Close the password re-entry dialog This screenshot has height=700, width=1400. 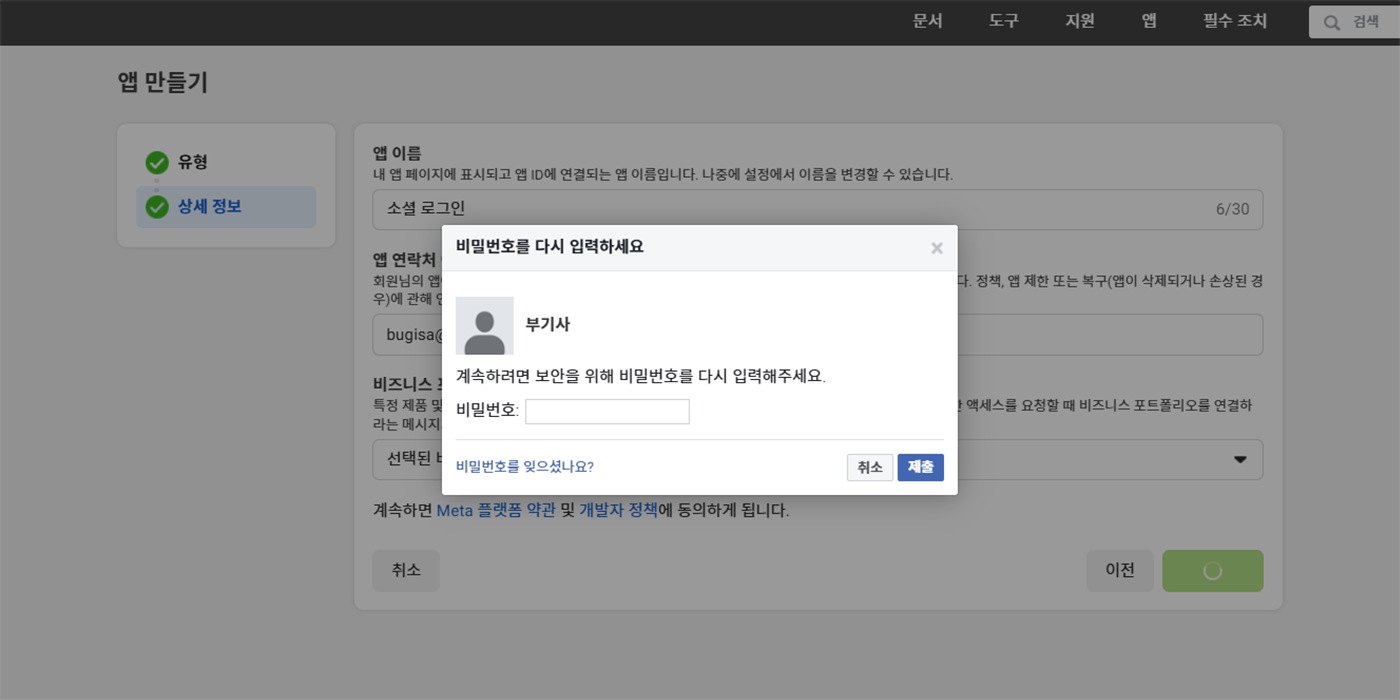click(x=936, y=248)
